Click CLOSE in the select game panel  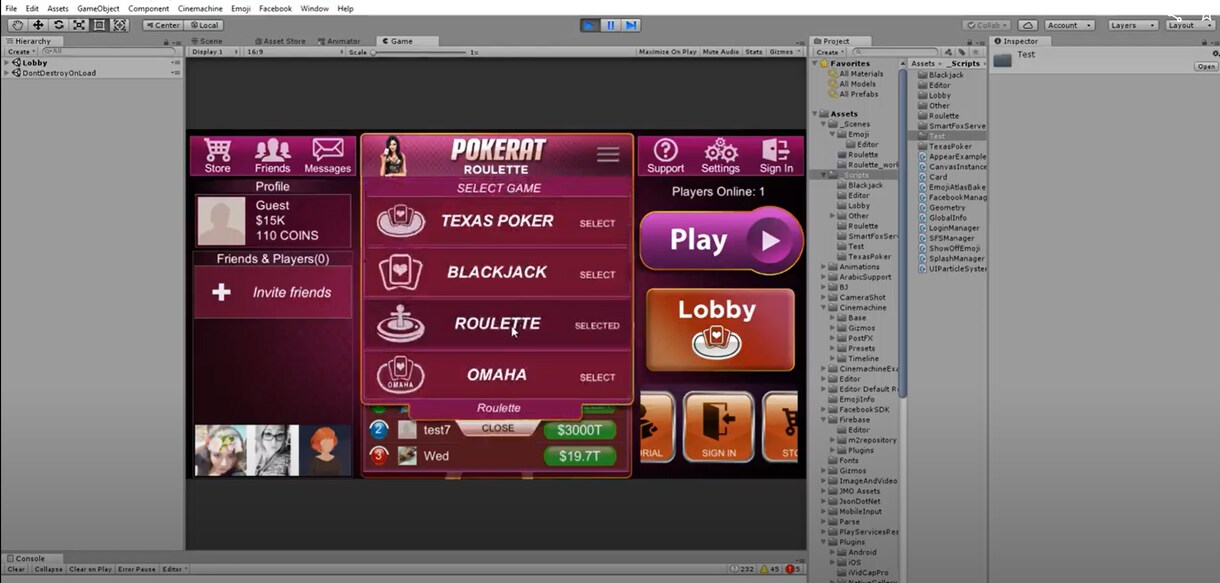click(x=498, y=428)
